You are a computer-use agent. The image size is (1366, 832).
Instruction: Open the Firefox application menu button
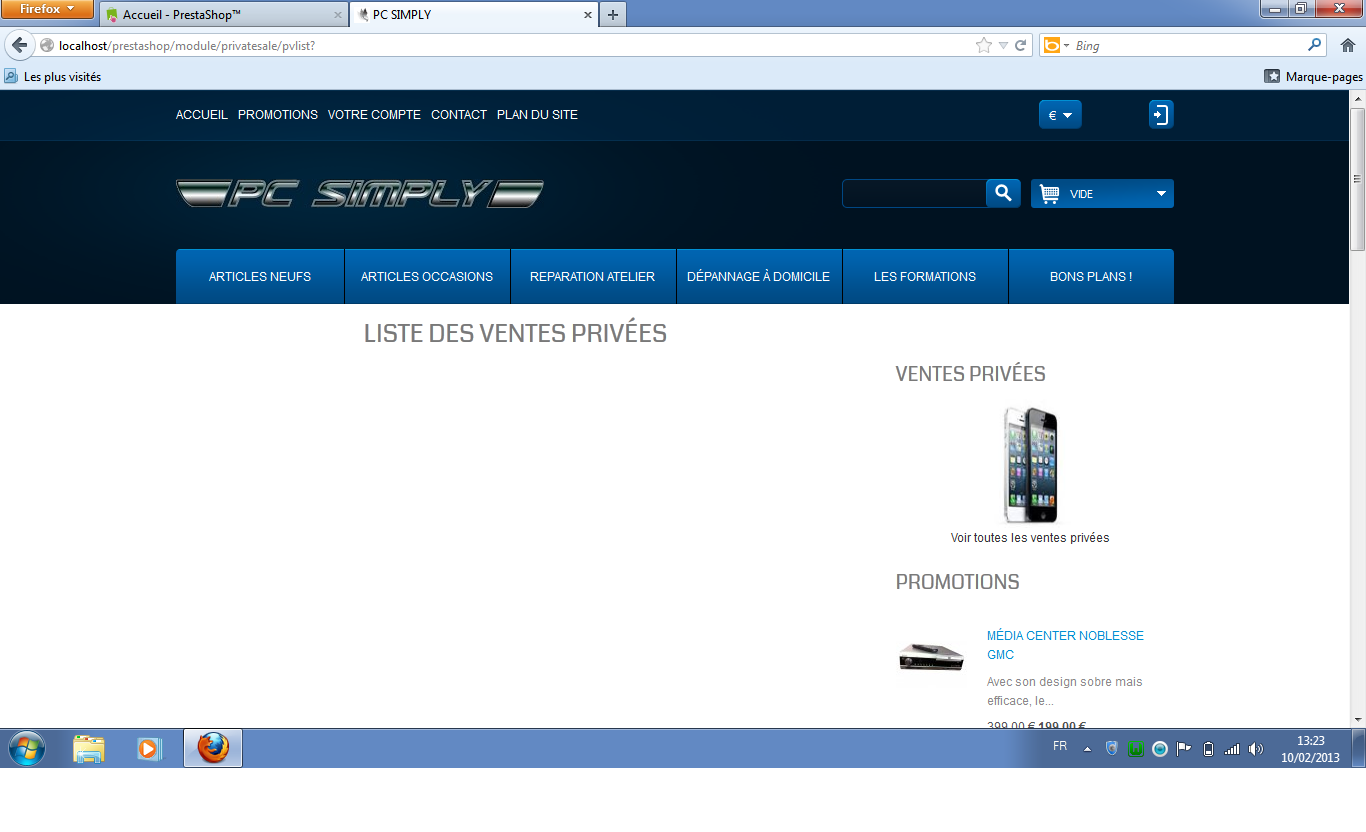point(48,9)
